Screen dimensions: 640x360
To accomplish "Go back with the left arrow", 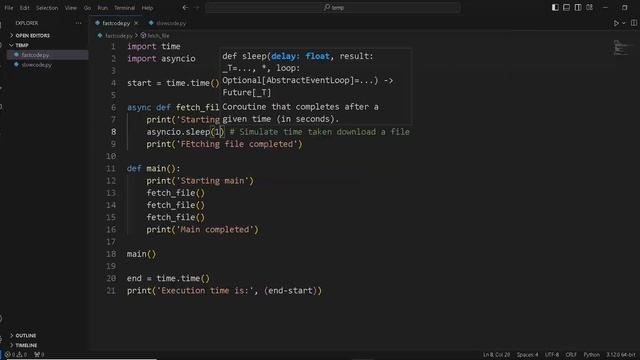I will (185, 8).
